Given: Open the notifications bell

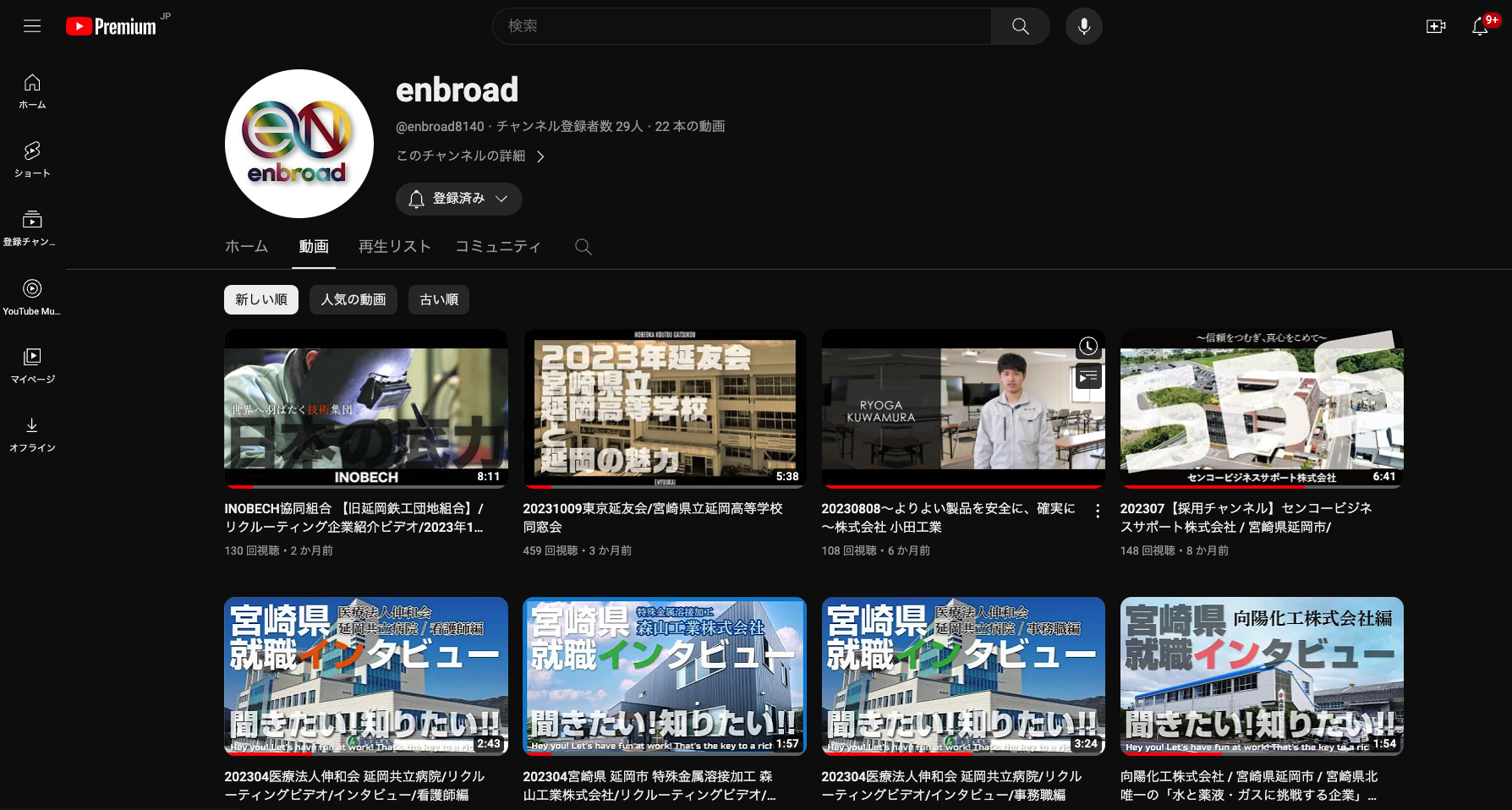Looking at the screenshot, I should coord(1481,26).
